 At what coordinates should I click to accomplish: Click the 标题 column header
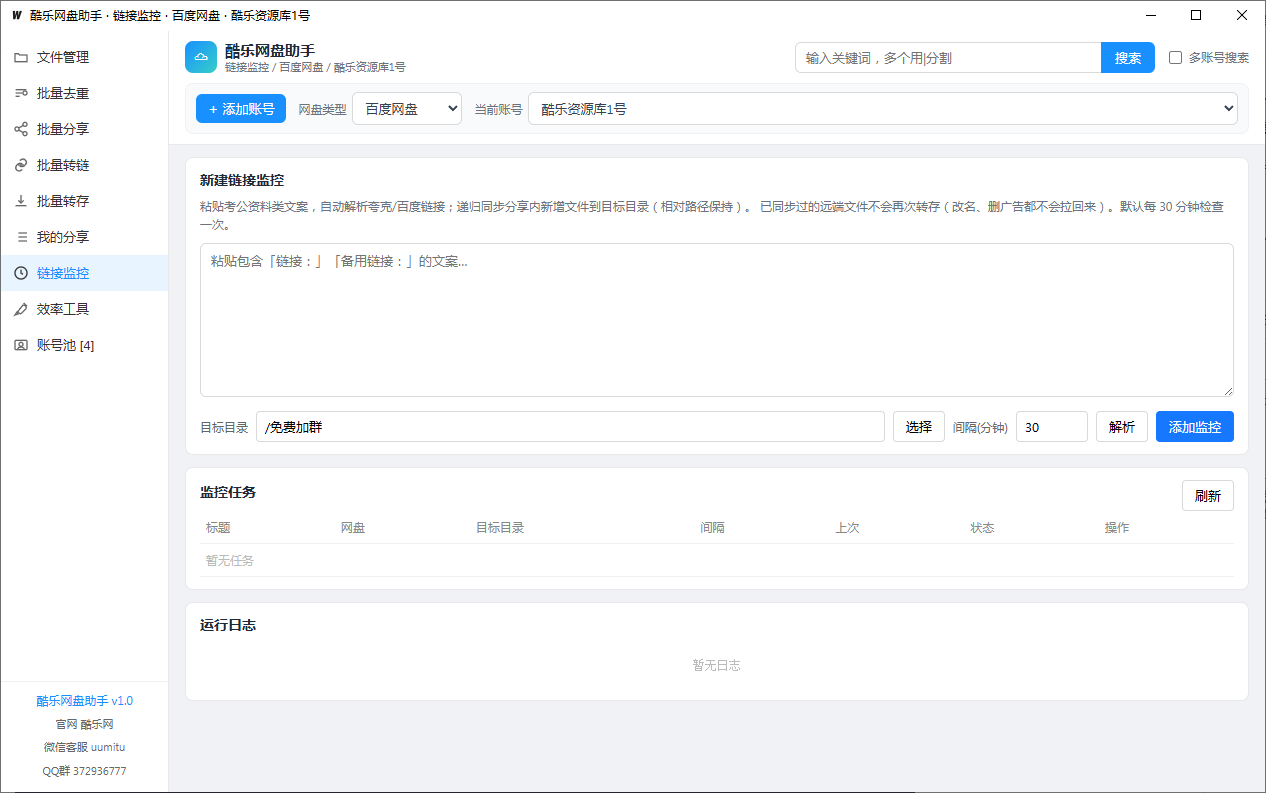(x=218, y=528)
